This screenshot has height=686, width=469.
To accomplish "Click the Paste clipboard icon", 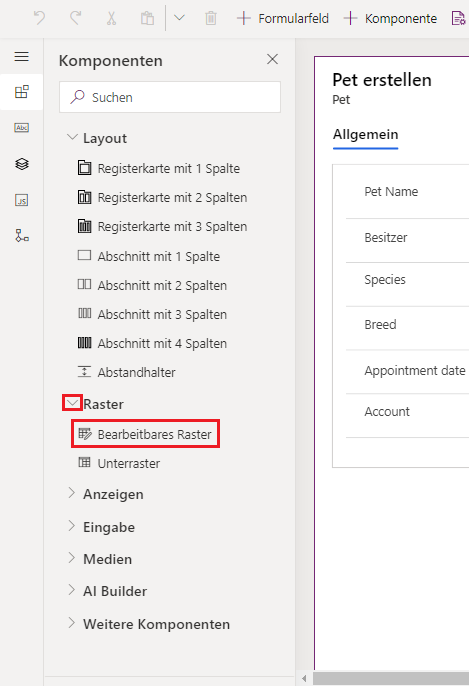I will pyautogui.click(x=147, y=18).
